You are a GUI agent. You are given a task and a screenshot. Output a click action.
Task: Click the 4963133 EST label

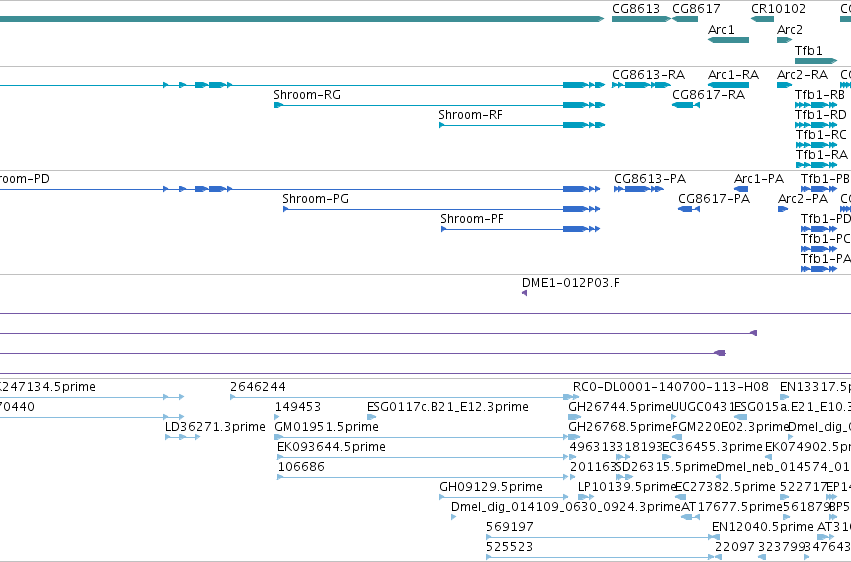click(x=596, y=446)
